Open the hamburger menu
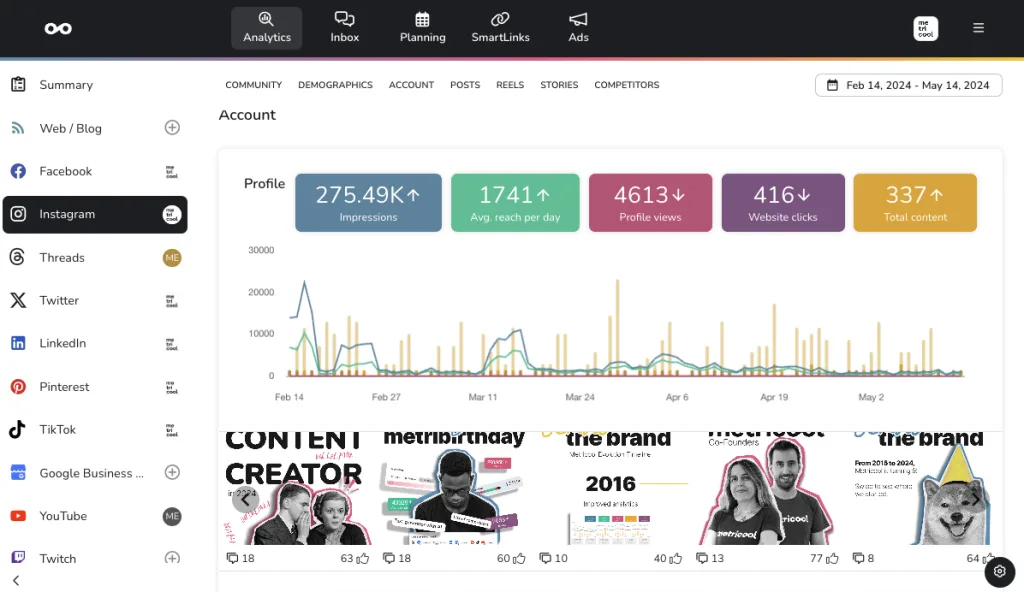 [978, 28]
